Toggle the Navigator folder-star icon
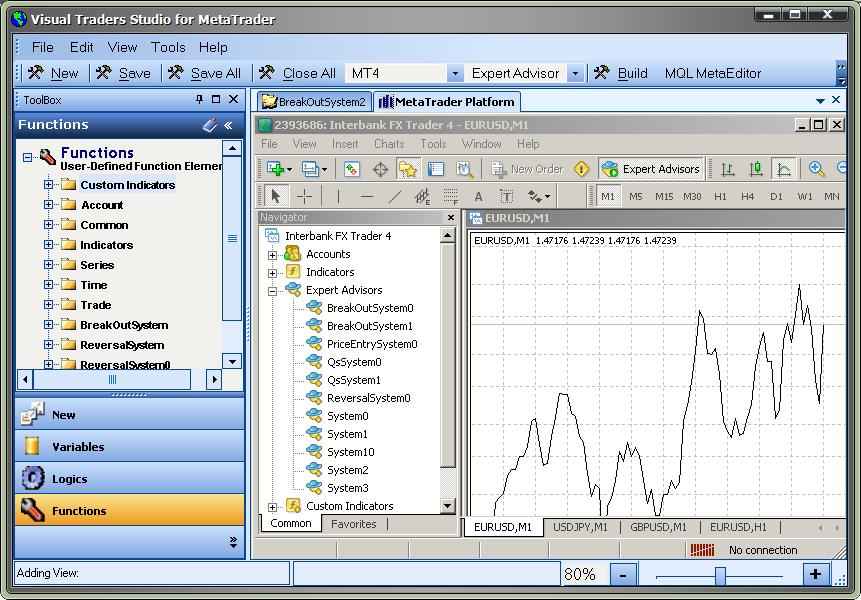This screenshot has width=861, height=600. click(x=408, y=169)
